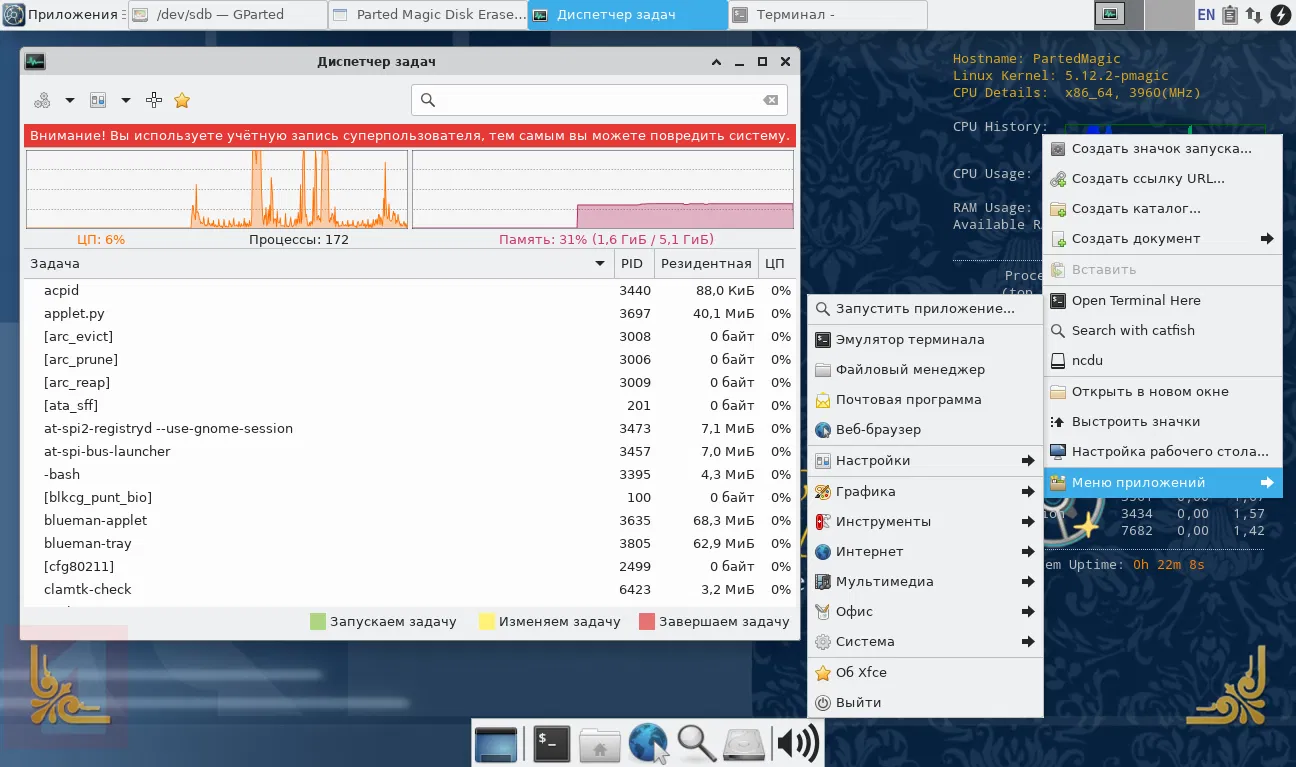Click the envelope icon next to Почтовая программа
The image size is (1296, 767).
823,400
